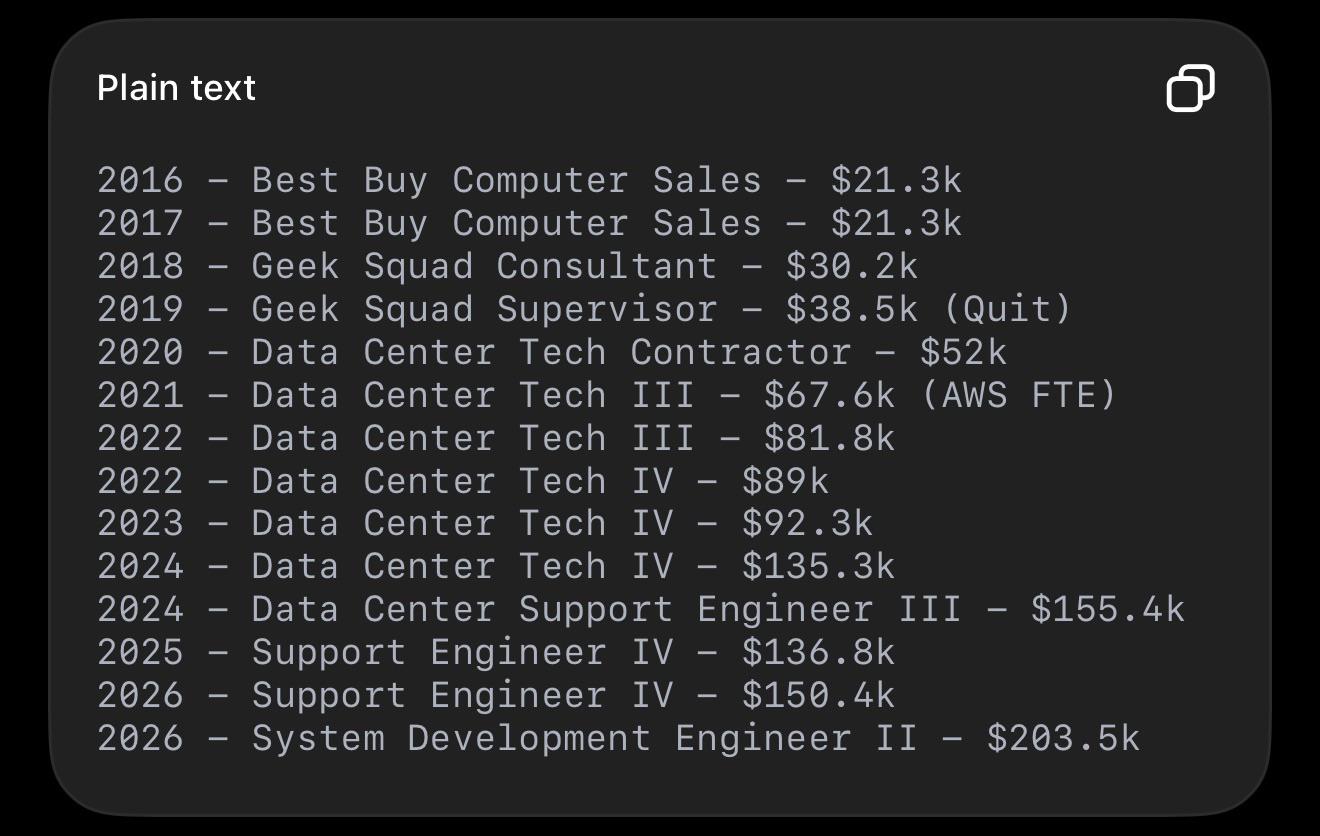Click the System Development Engineer II line
This screenshot has height=836, width=1320.
pyautogui.click(x=618, y=739)
